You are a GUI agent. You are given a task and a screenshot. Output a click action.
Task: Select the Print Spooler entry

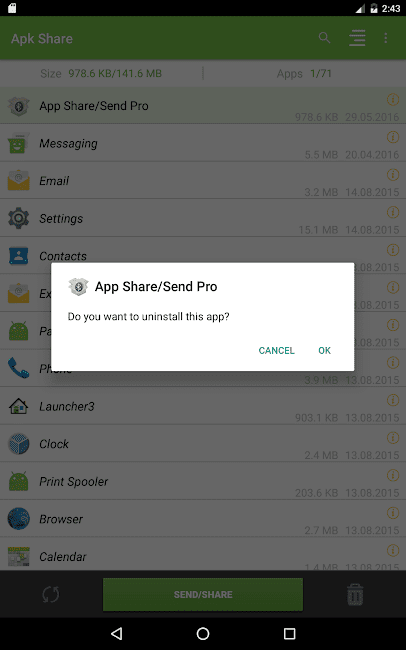click(x=203, y=481)
